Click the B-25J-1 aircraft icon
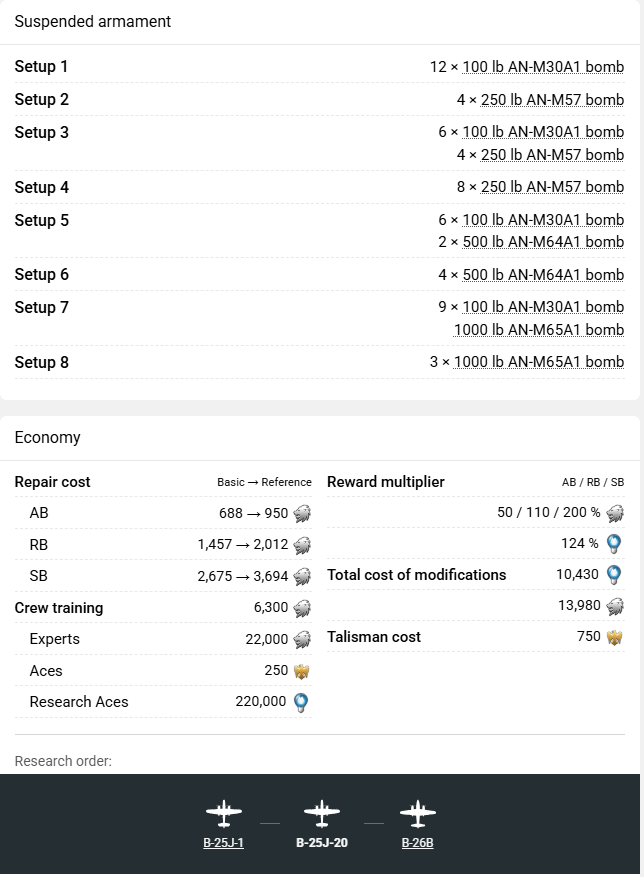The image size is (644, 877). [x=224, y=813]
